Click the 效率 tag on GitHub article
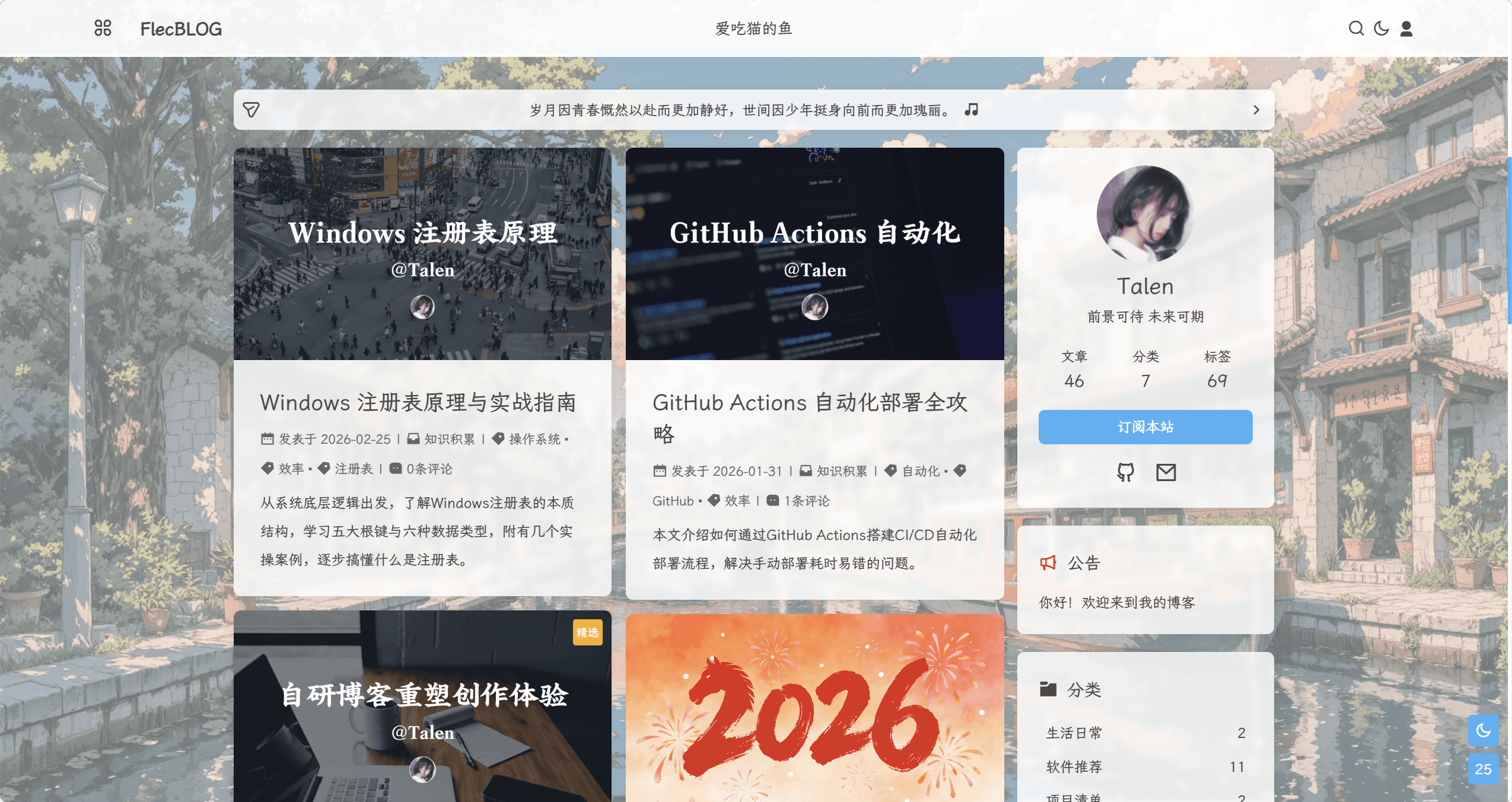Image resolution: width=1512 pixels, height=802 pixels. click(x=737, y=501)
